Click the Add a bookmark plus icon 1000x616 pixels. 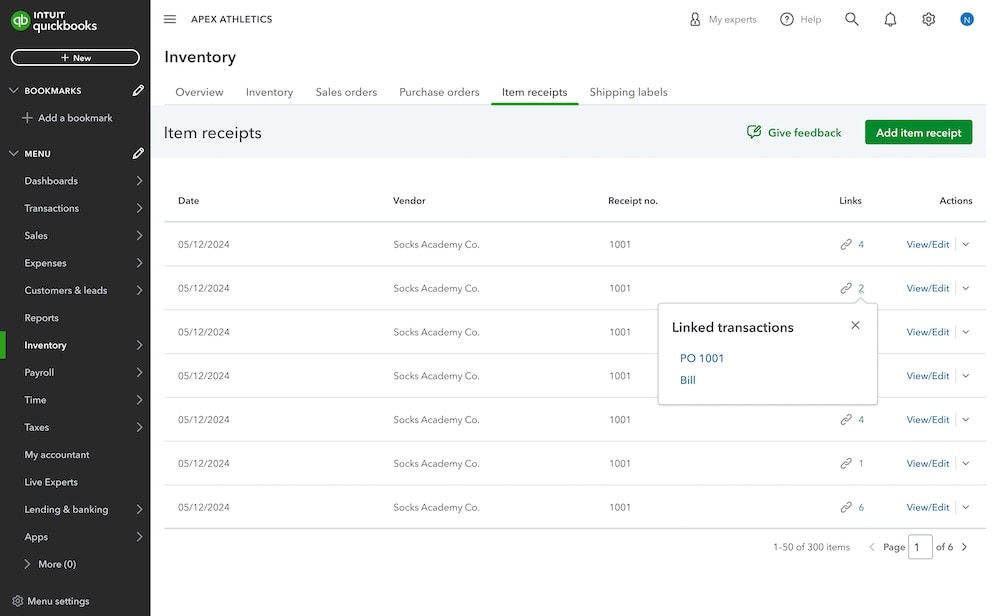(x=29, y=117)
